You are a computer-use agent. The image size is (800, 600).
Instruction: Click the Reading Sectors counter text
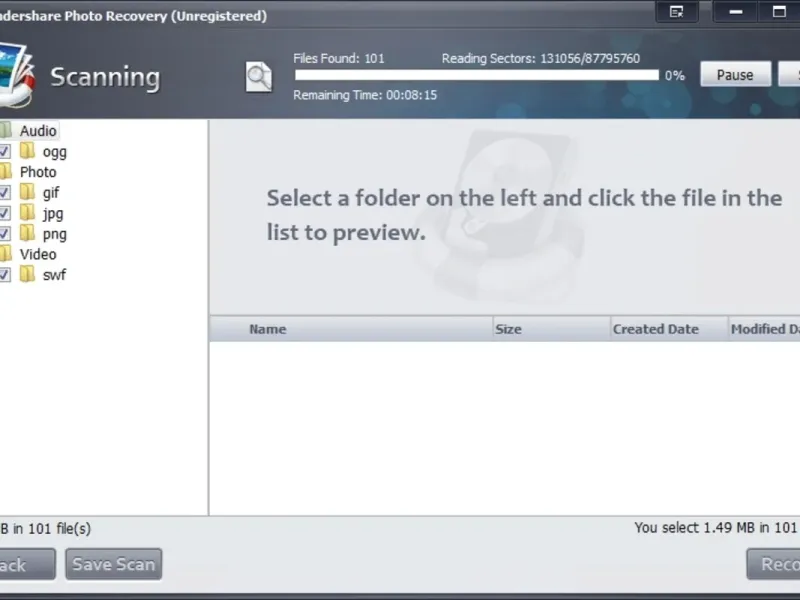pos(541,59)
